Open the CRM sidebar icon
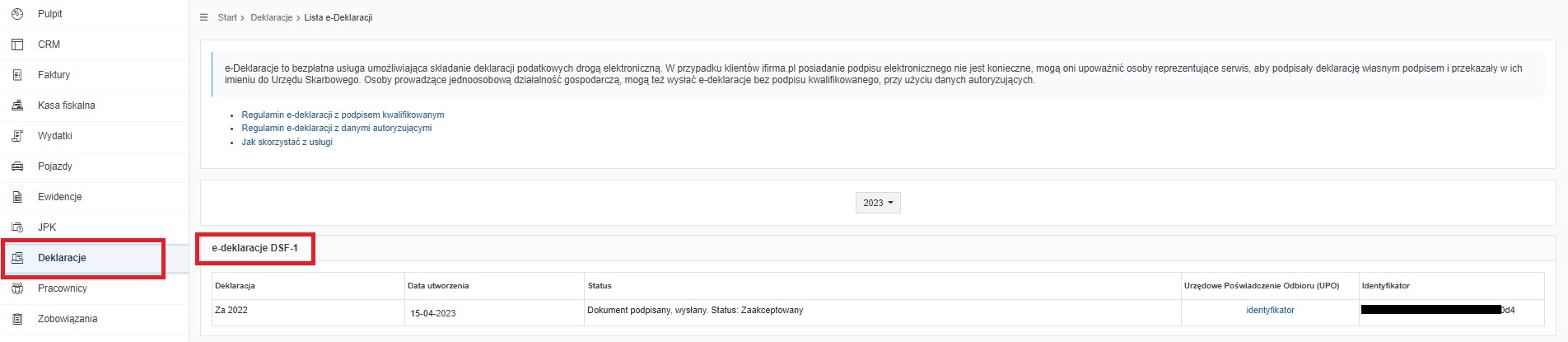Viewport: 1568px width, 342px height. click(17, 45)
